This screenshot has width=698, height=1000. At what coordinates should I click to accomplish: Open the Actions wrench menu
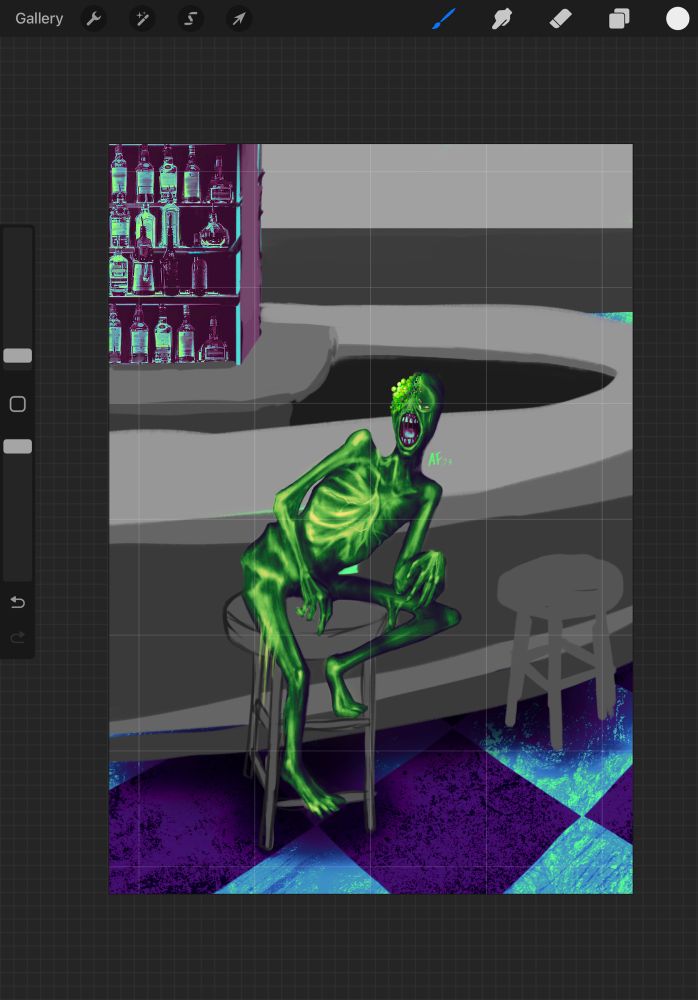(x=93, y=19)
